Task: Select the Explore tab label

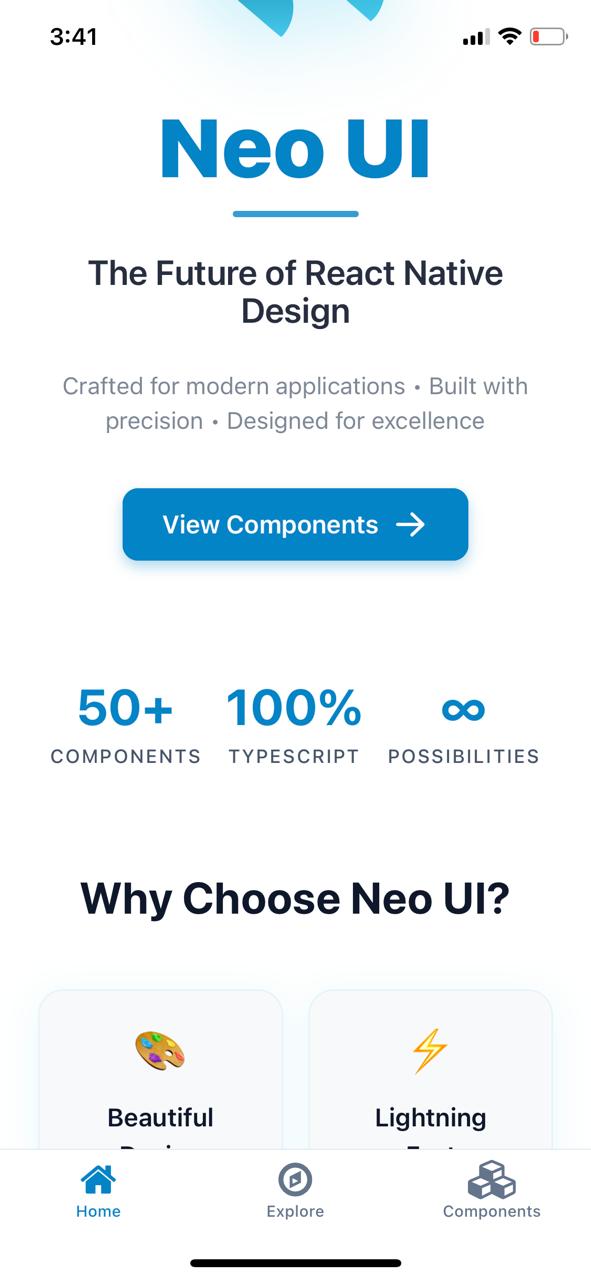Action: [295, 1211]
